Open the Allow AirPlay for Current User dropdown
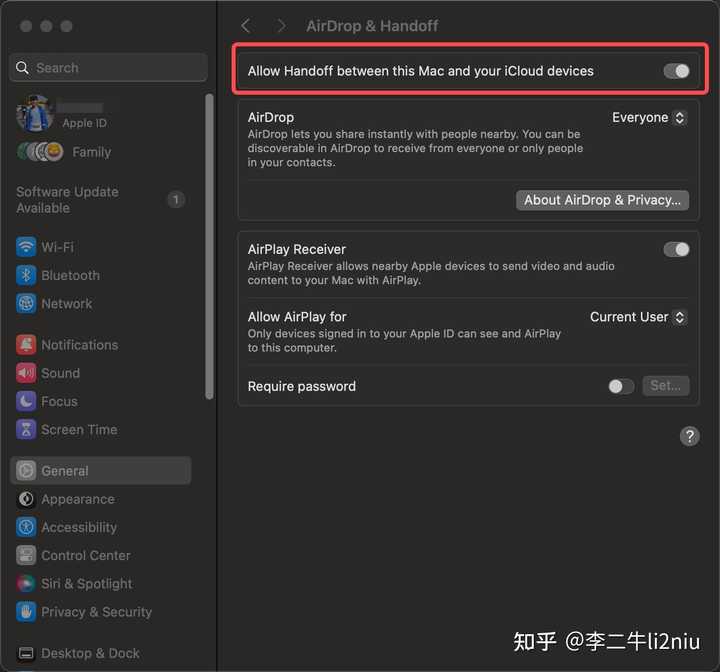The height and width of the screenshot is (672, 720). tap(638, 317)
